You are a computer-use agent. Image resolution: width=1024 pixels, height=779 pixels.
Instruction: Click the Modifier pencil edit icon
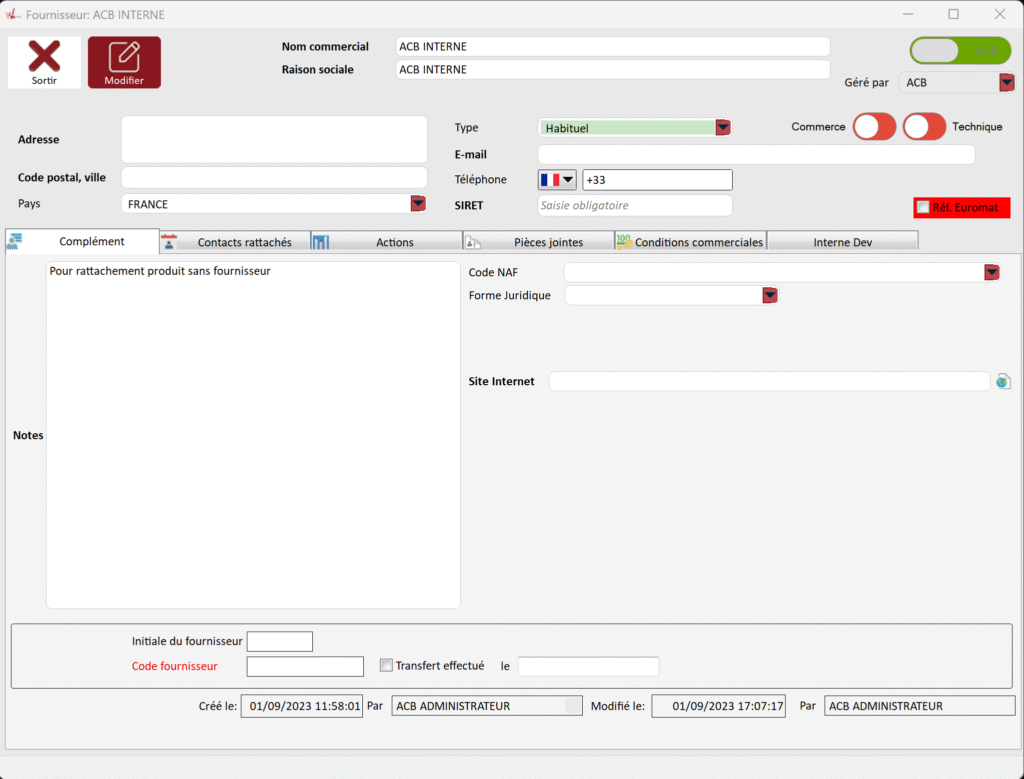click(x=124, y=57)
